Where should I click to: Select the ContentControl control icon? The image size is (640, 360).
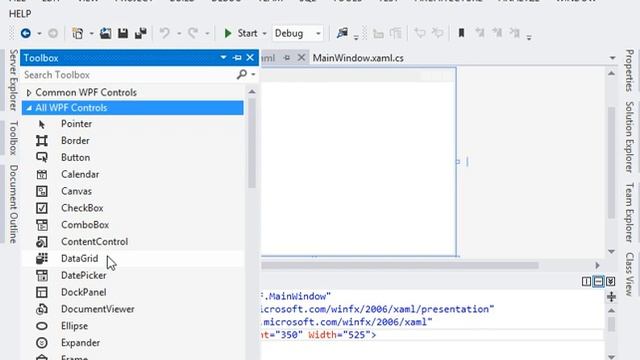click(x=42, y=242)
